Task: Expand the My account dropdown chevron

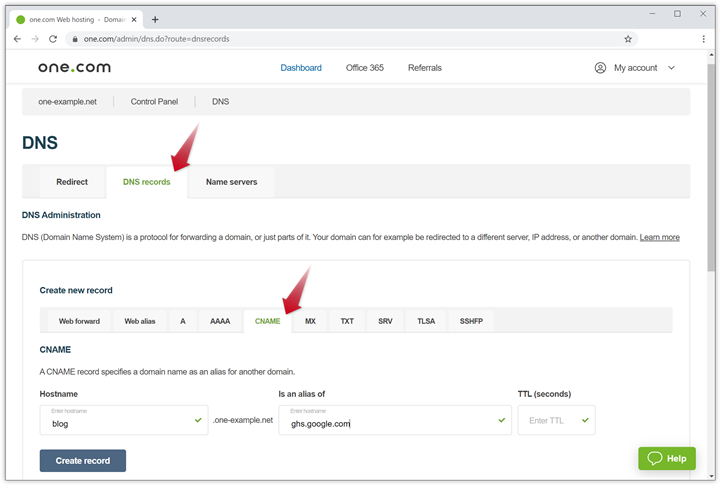Action: (x=671, y=68)
